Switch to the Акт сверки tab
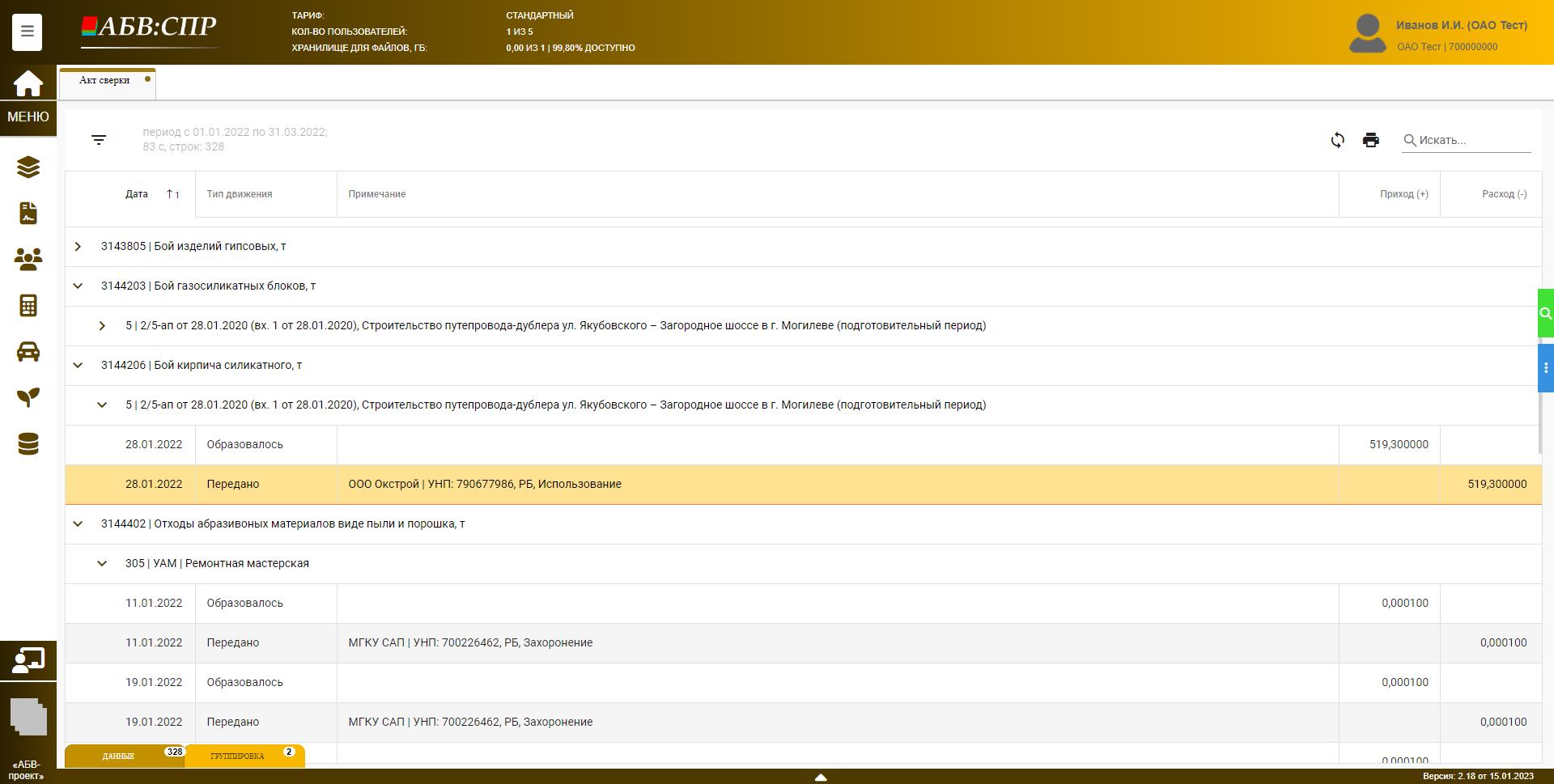The width and height of the screenshot is (1554, 784). [x=104, y=81]
